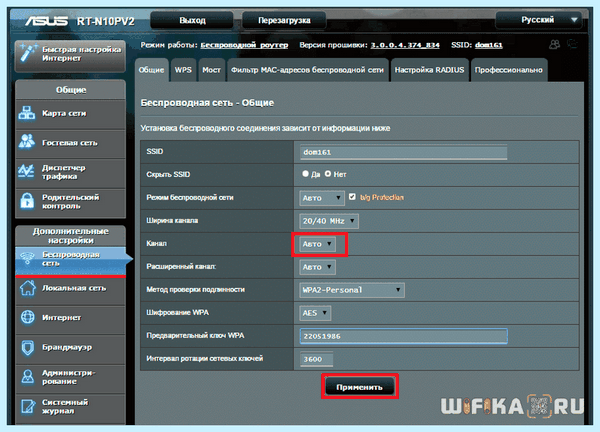Click the 'Беспроводная сеть - Общие' heading
This screenshot has width=600, height=432.
coord(207,103)
